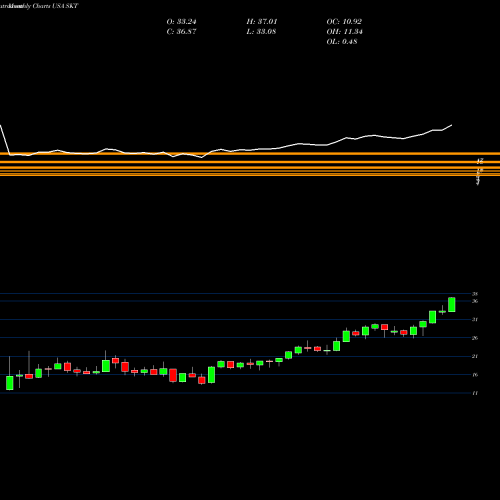Click the latest tall green candle
This screenshot has height=500, width=500.
[x=452, y=305]
